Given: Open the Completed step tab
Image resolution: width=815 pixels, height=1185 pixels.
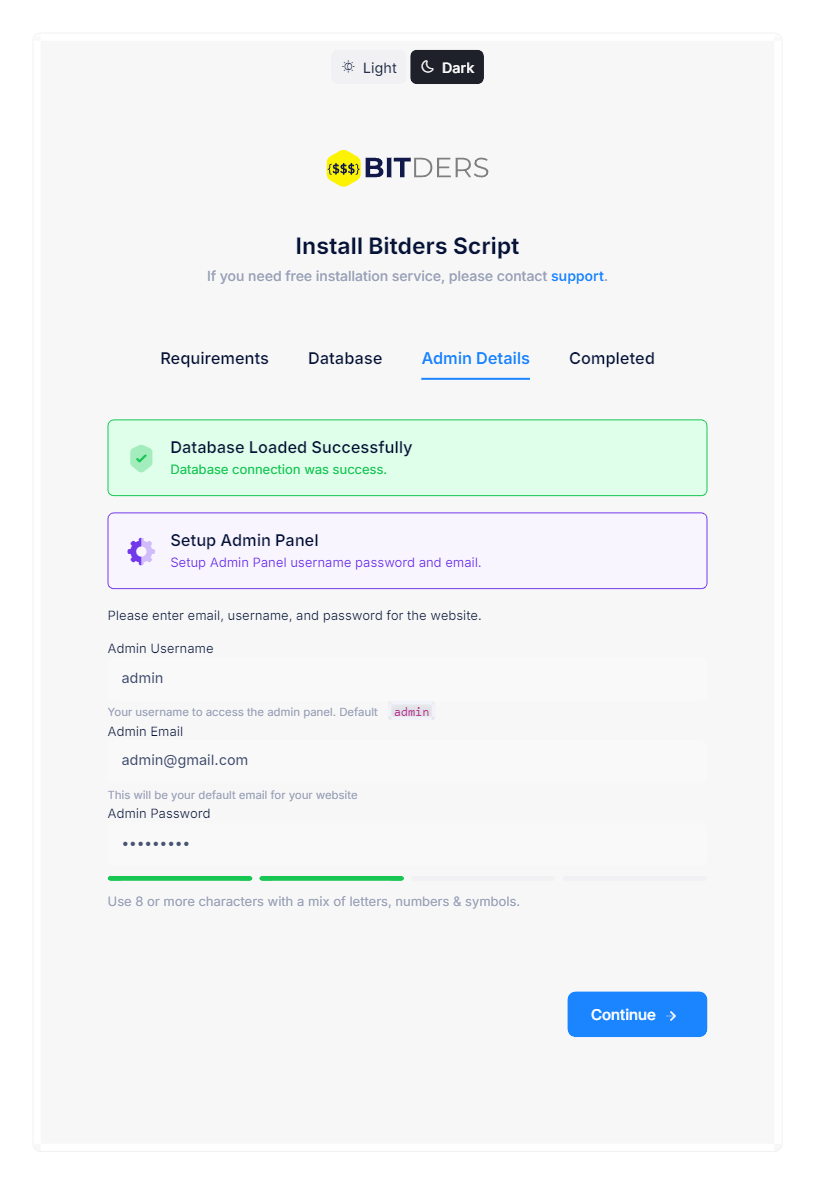Looking at the screenshot, I should click(x=612, y=358).
